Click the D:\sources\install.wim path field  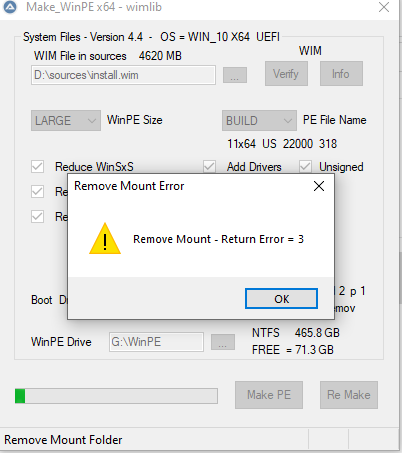[x=123, y=75]
